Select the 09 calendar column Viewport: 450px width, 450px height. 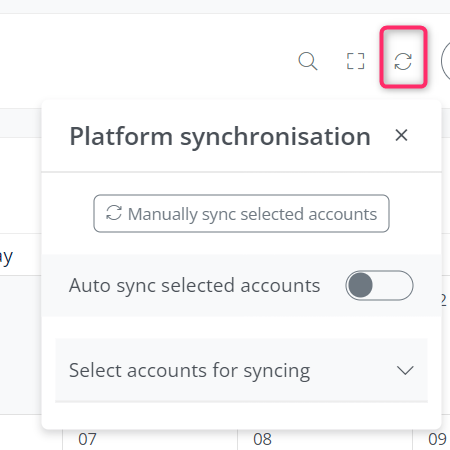(437, 439)
